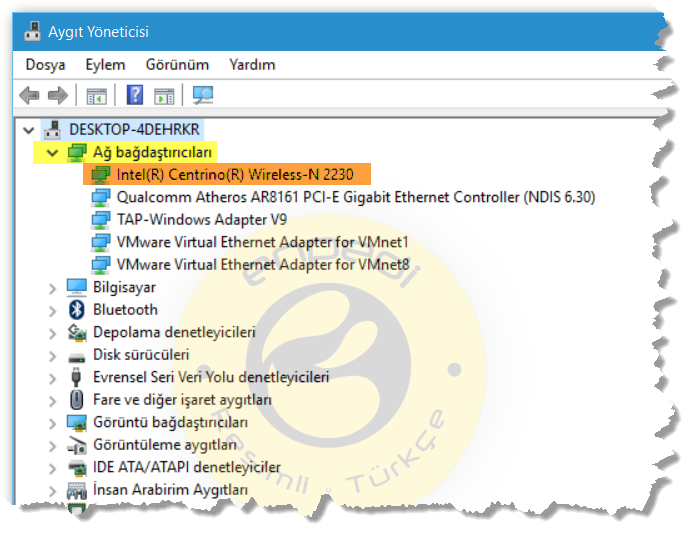Click the Aygıt Yöneticisi title bar icon
This screenshot has height=540, width=696.
point(32,32)
